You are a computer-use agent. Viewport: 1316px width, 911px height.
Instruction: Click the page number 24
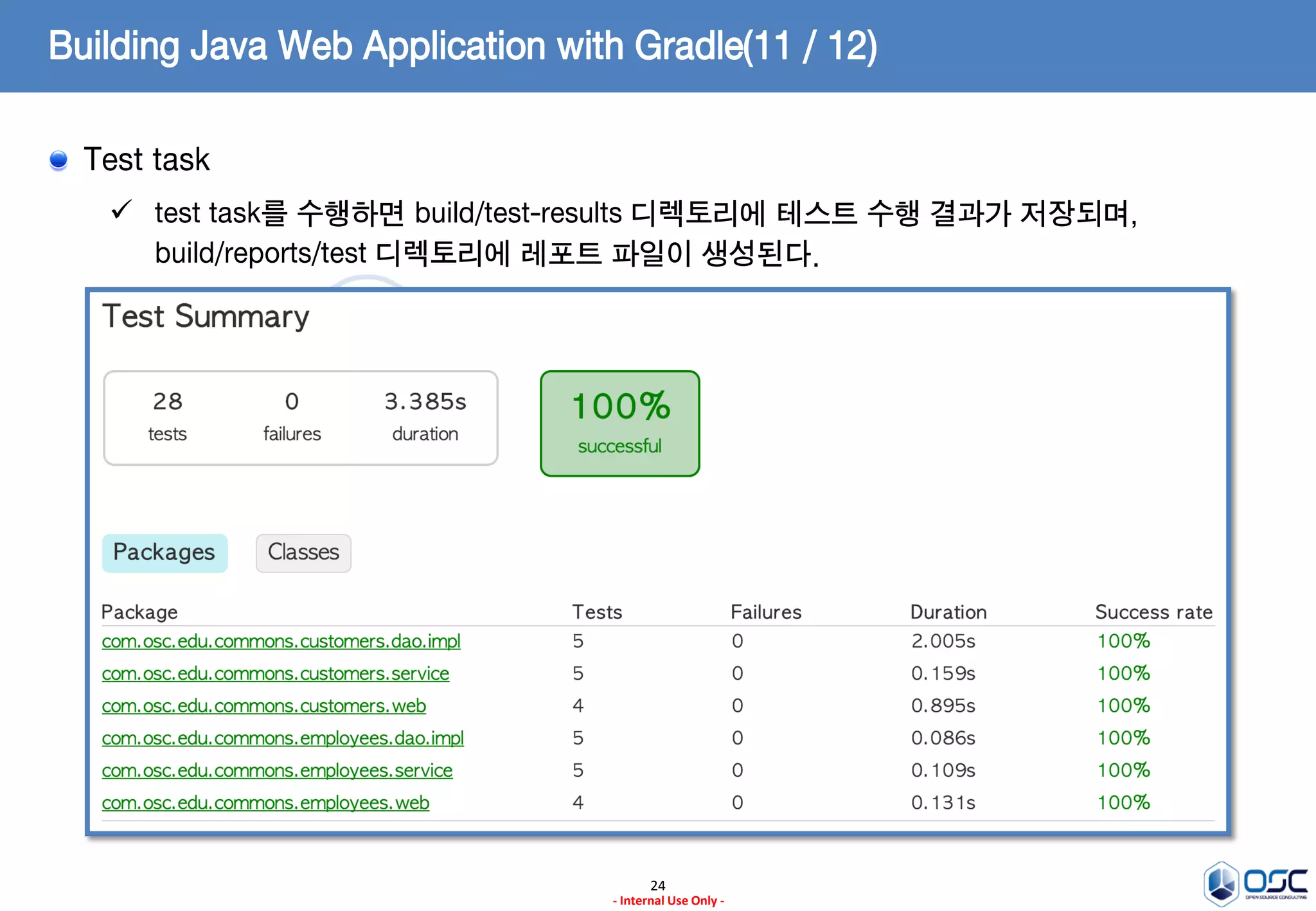click(x=657, y=885)
